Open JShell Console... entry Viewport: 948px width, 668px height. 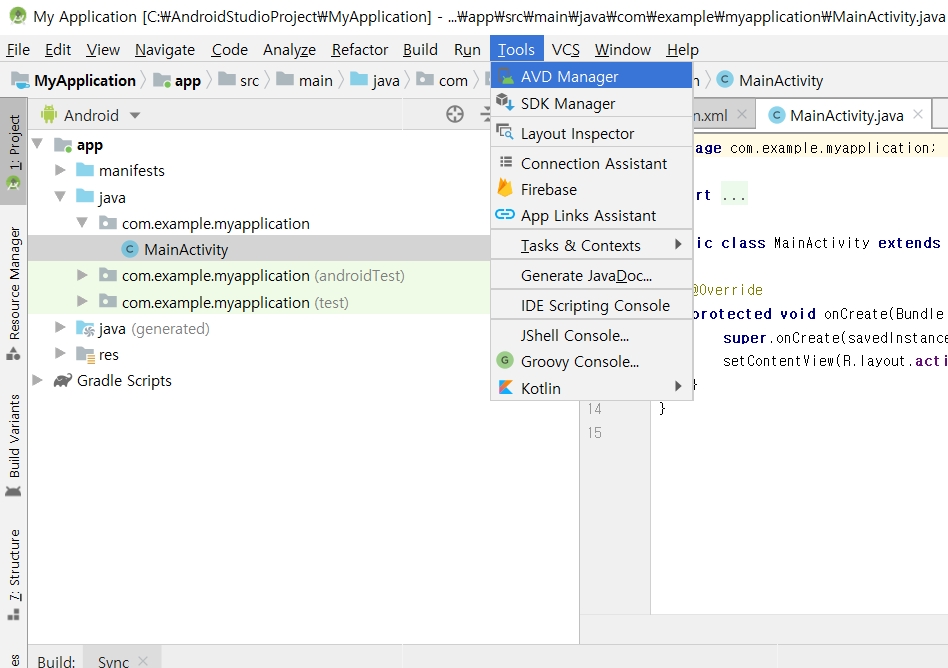click(x=591, y=336)
